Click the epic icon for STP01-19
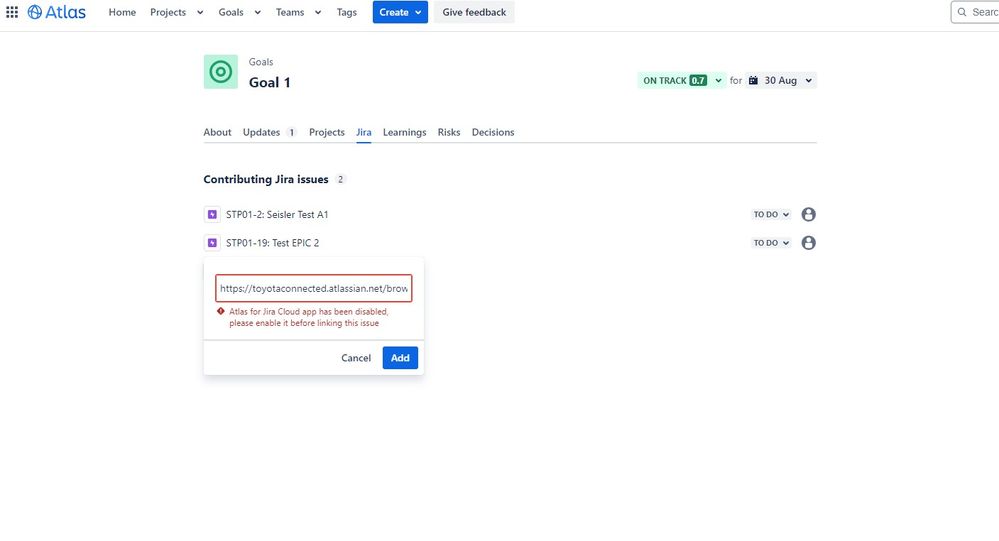This screenshot has height=541, width=999. [x=212, y=243]
